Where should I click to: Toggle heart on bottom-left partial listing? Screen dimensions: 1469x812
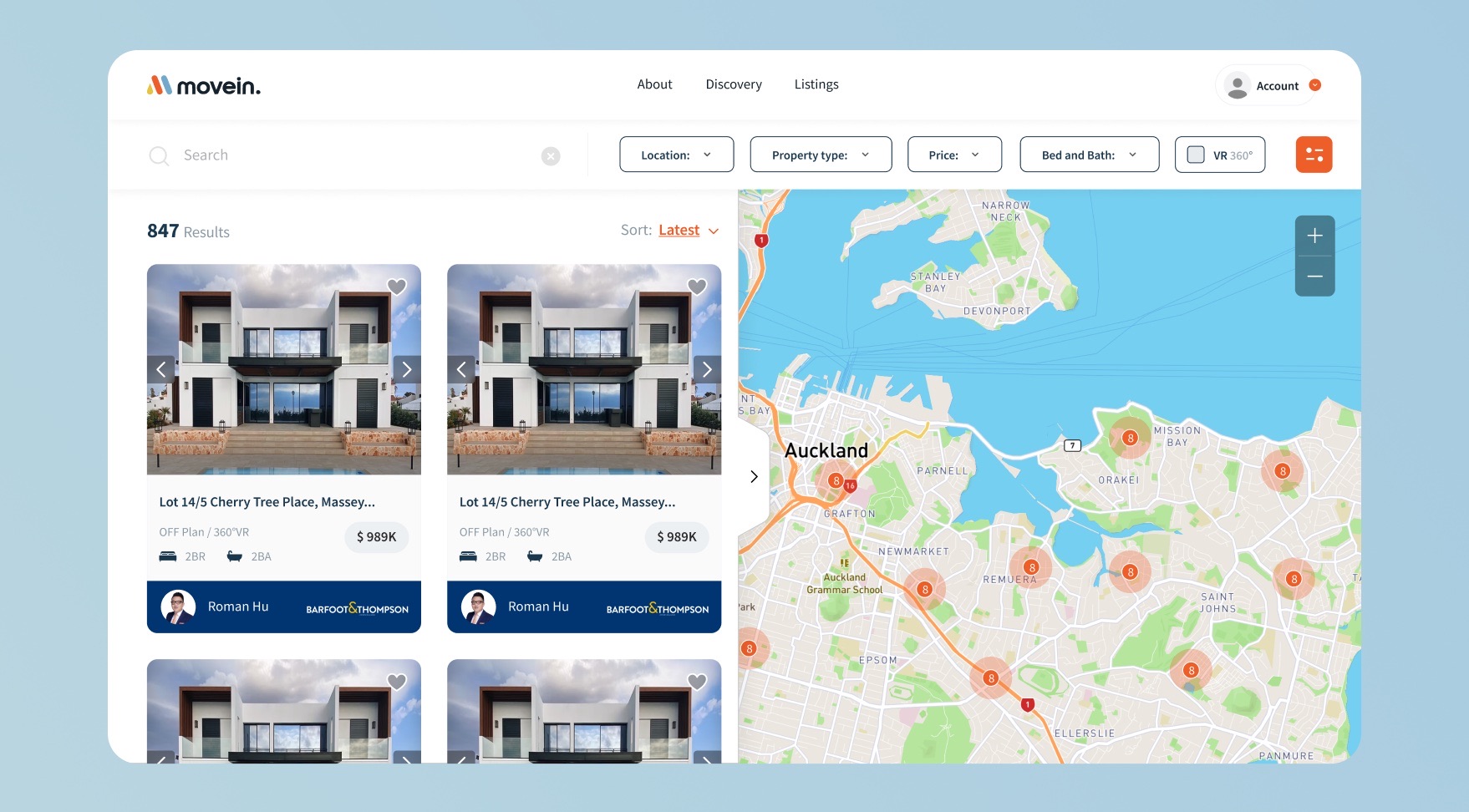[x=397, y=682]
